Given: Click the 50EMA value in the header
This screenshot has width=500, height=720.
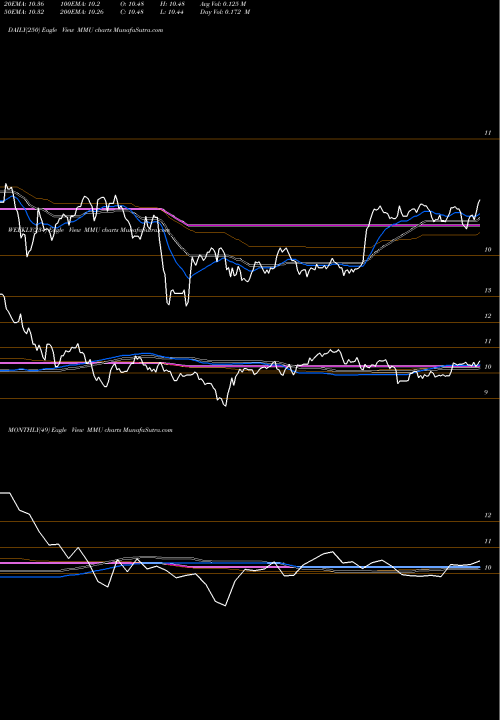Looking at the screenshot, I should pyautogui.click(x=22, y=12).
